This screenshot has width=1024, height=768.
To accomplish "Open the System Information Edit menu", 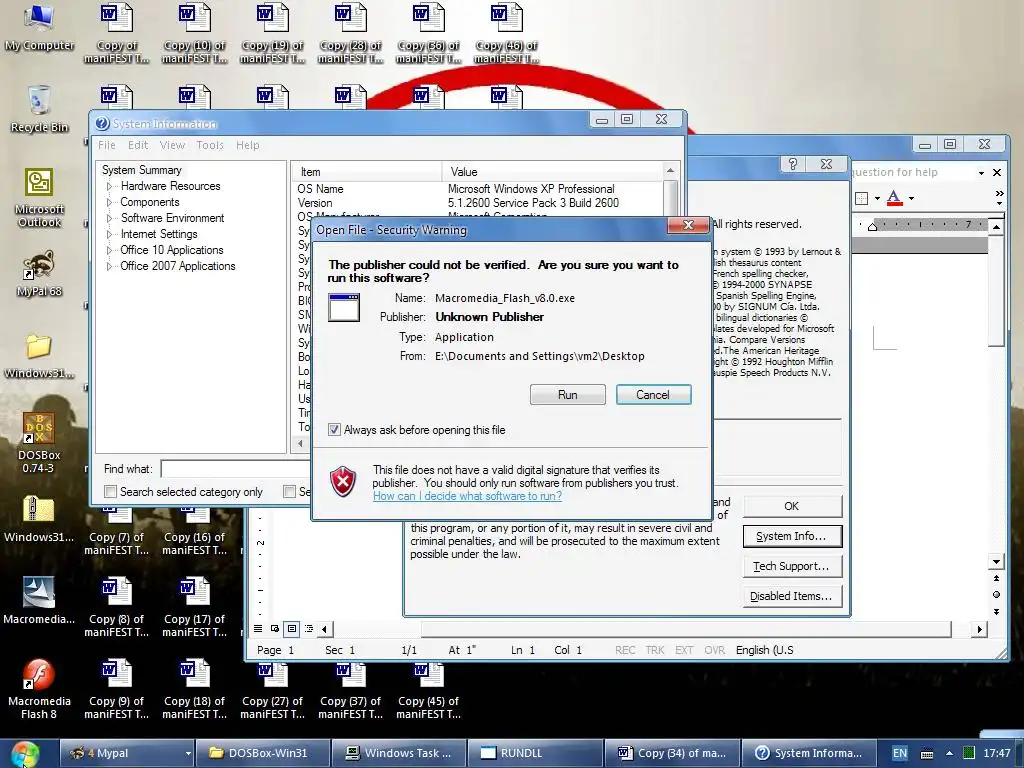I will 138,145.
